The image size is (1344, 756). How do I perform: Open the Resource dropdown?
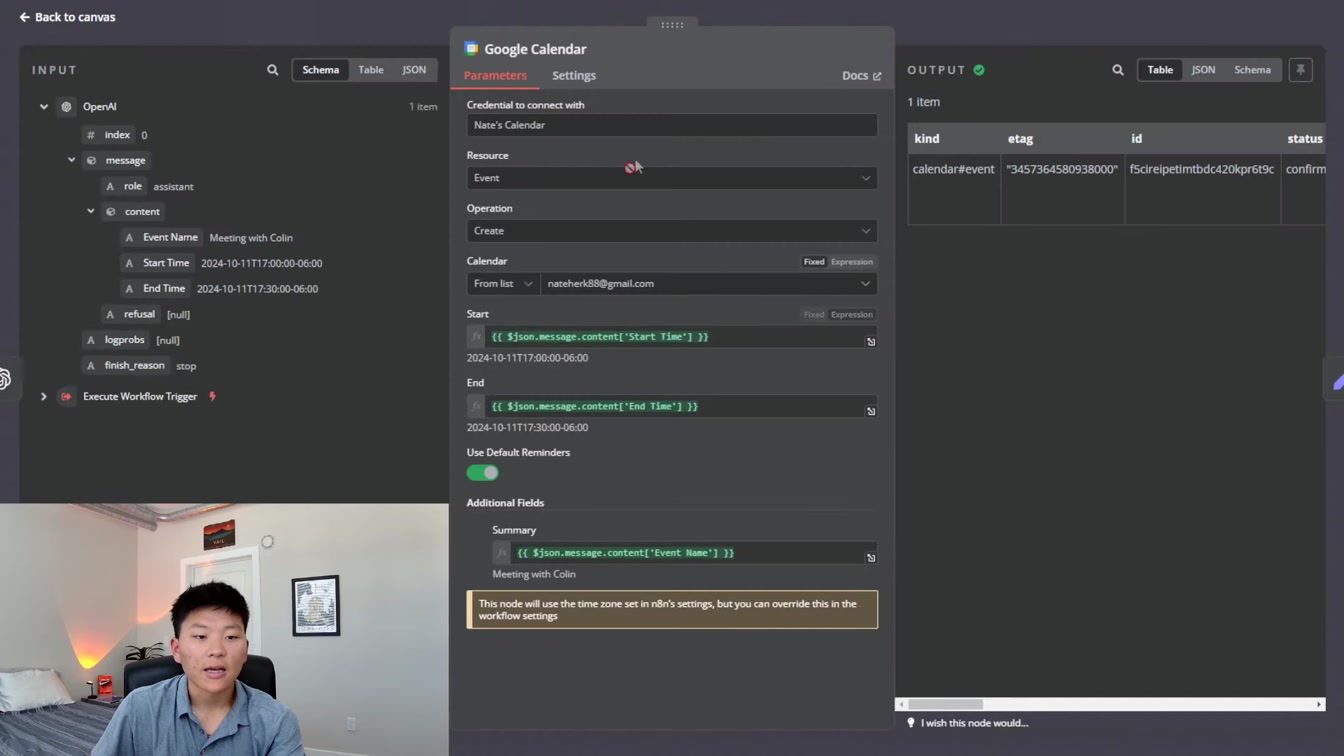[672, 178]
